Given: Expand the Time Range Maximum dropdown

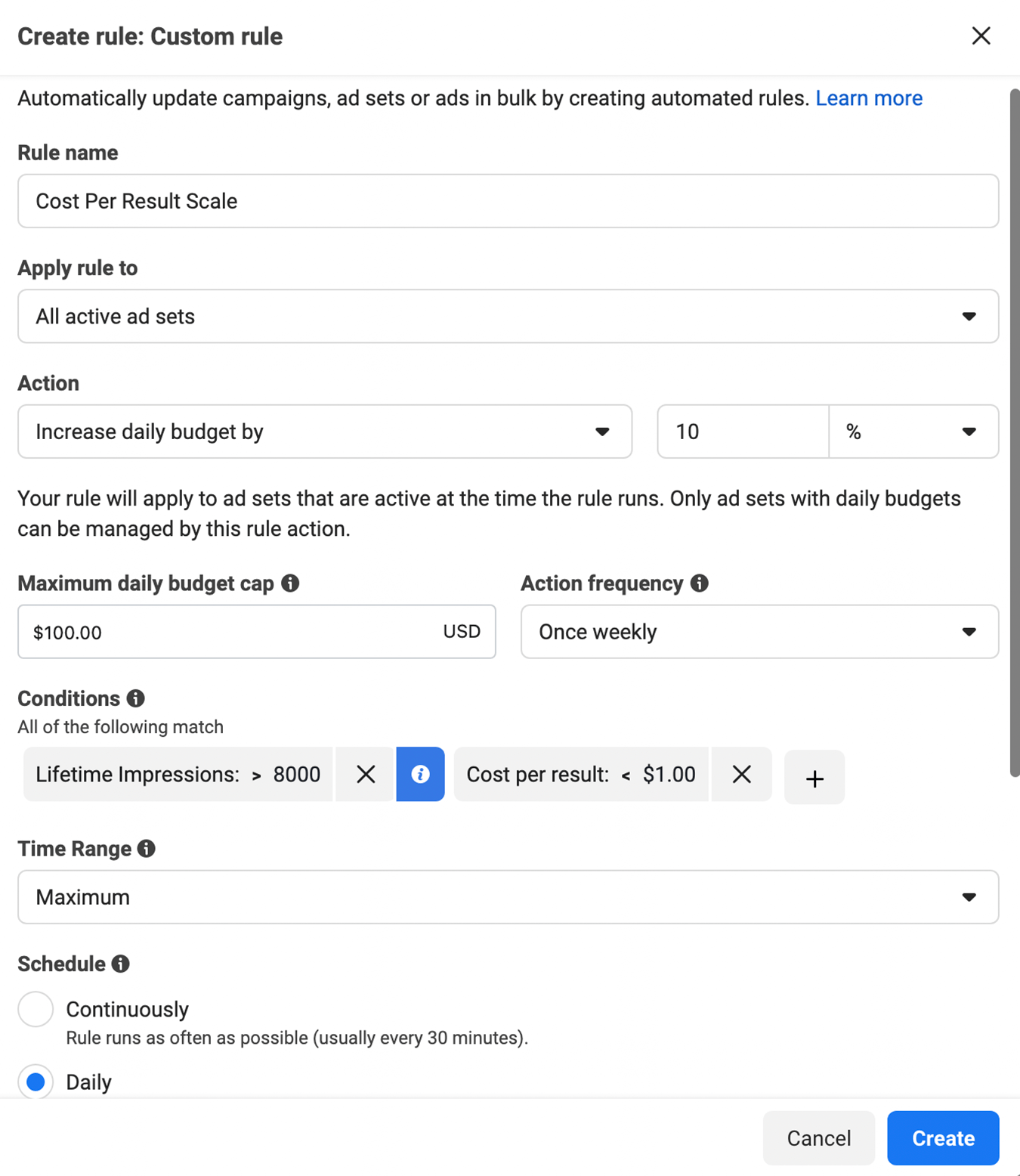Looking at the screenshot, I should coord(508,897).
